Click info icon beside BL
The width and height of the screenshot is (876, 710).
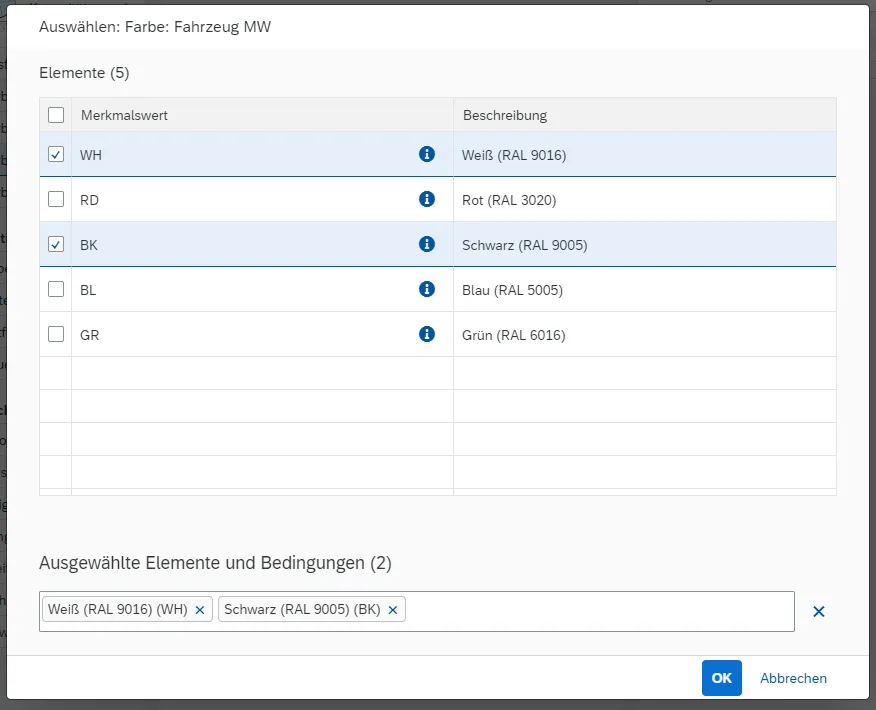[x=427, y=289]
